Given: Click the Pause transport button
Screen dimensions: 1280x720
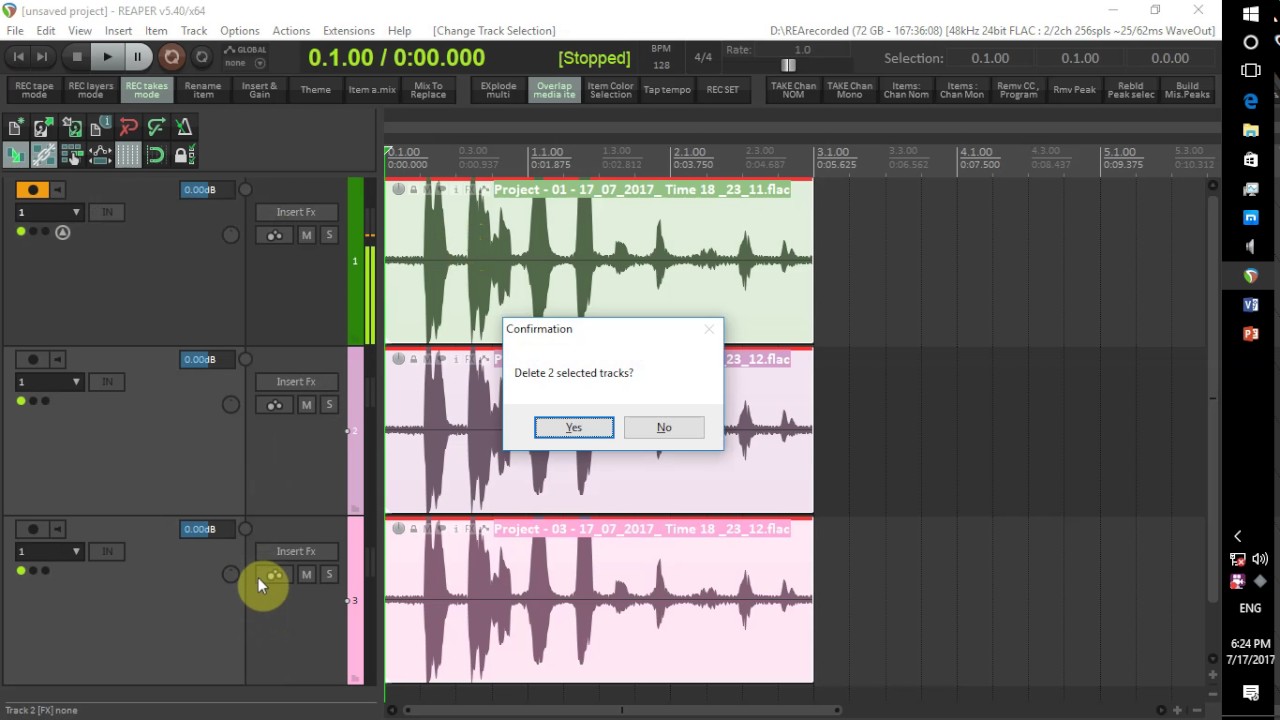Looking at the screenshot, I should [137, 57].
